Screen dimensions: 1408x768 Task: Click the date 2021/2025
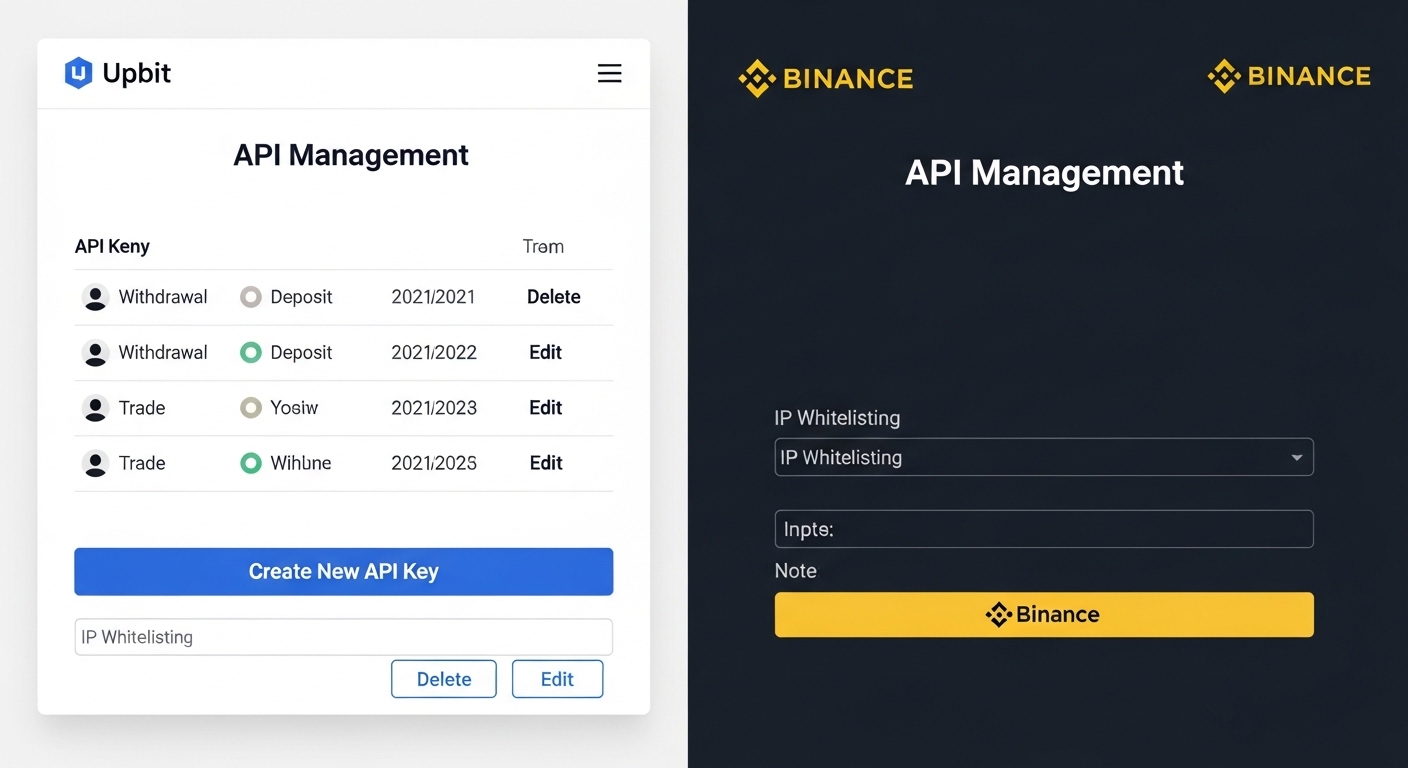coord(434,462)
